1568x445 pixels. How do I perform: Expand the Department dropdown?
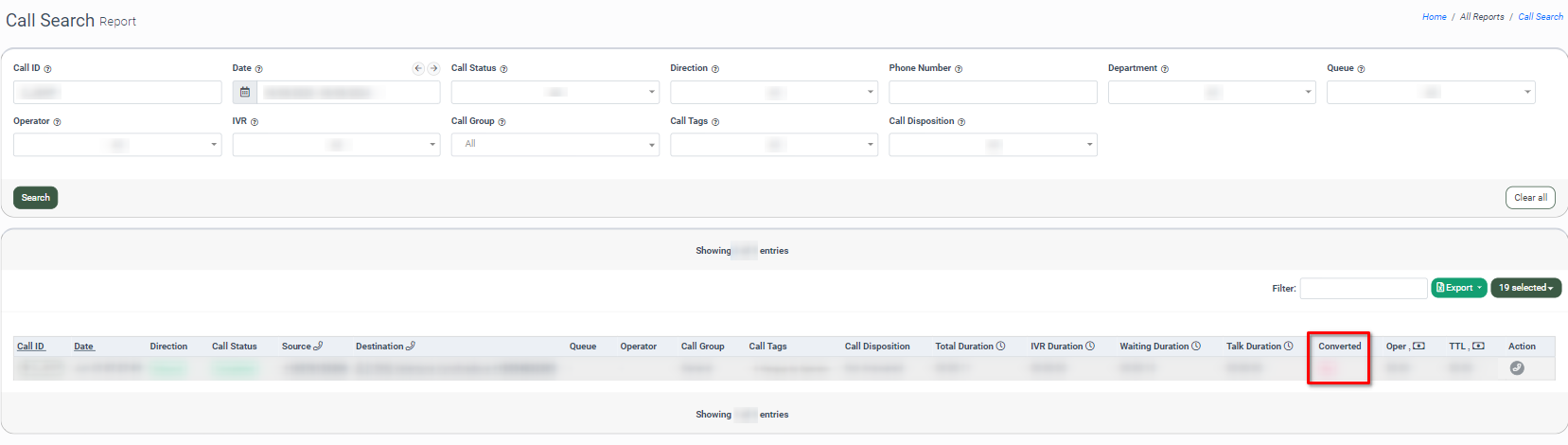point(1211,93)
